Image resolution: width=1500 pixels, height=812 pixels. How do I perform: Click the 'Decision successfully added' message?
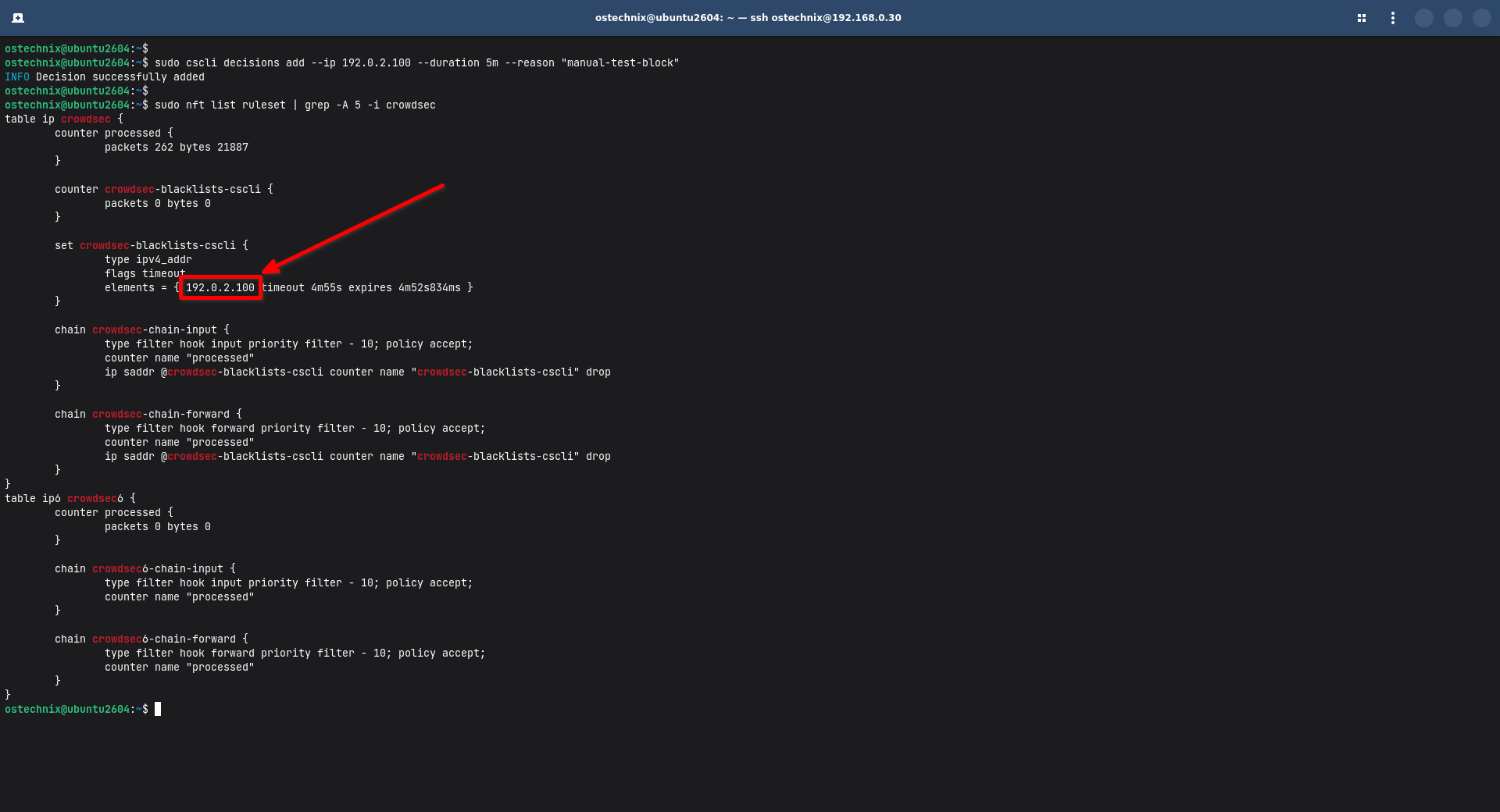click(x=120, y=77)
